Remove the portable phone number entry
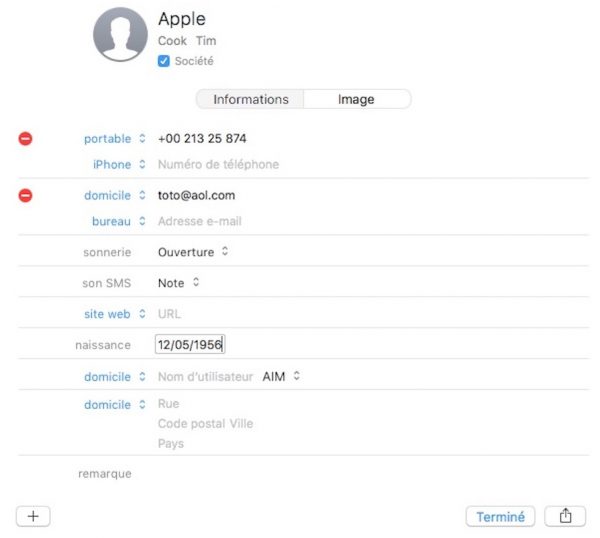This screenshot has width=600, height=538. point(26,139)
